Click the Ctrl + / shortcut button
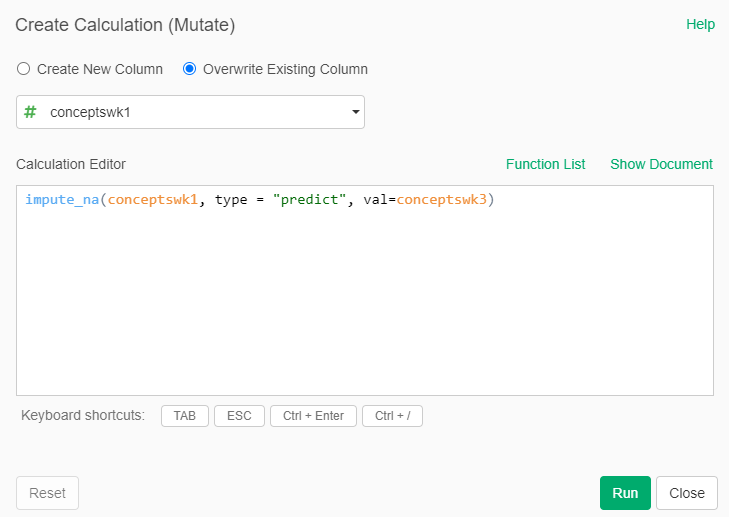 click(x=392, y=416)
